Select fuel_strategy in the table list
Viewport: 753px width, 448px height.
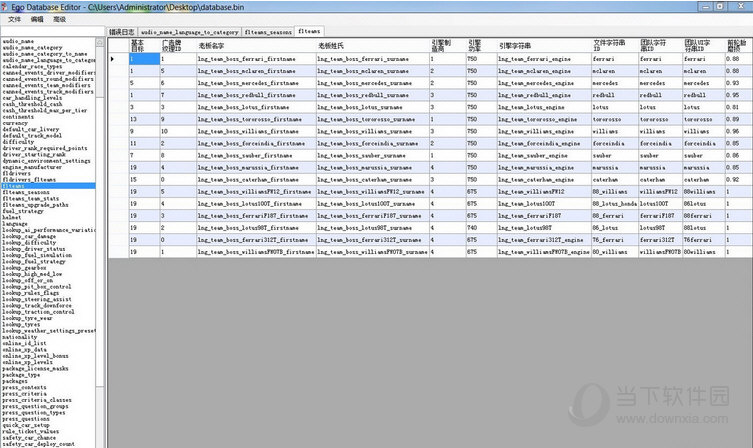coord(23,211)
